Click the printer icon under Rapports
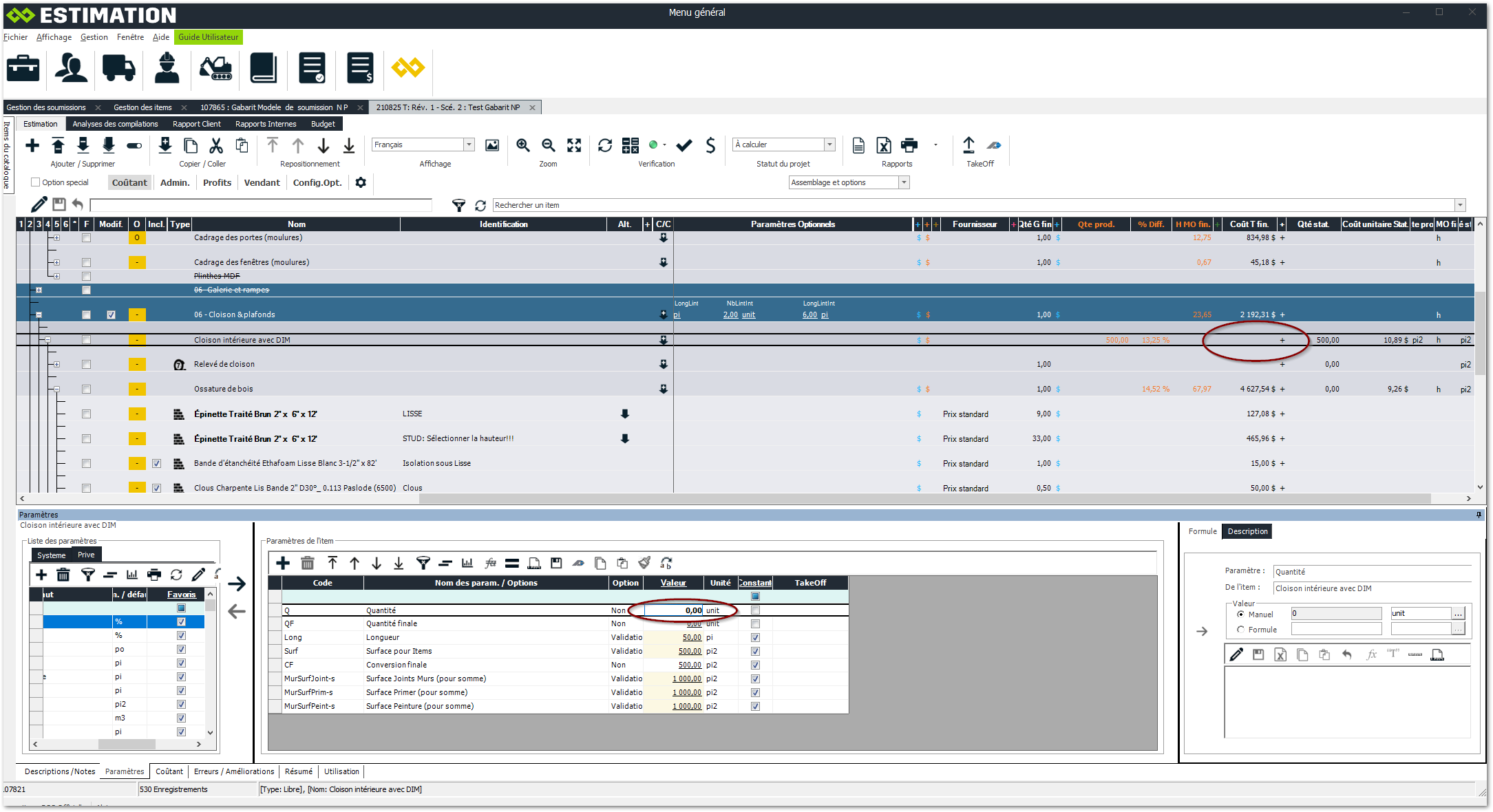This screenshot has width=1493, height=812. 909,145
